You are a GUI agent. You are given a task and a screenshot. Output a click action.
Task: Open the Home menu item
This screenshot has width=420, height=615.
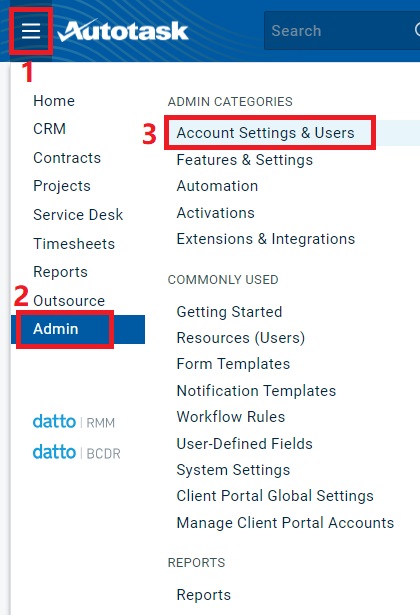coord(54,101)
